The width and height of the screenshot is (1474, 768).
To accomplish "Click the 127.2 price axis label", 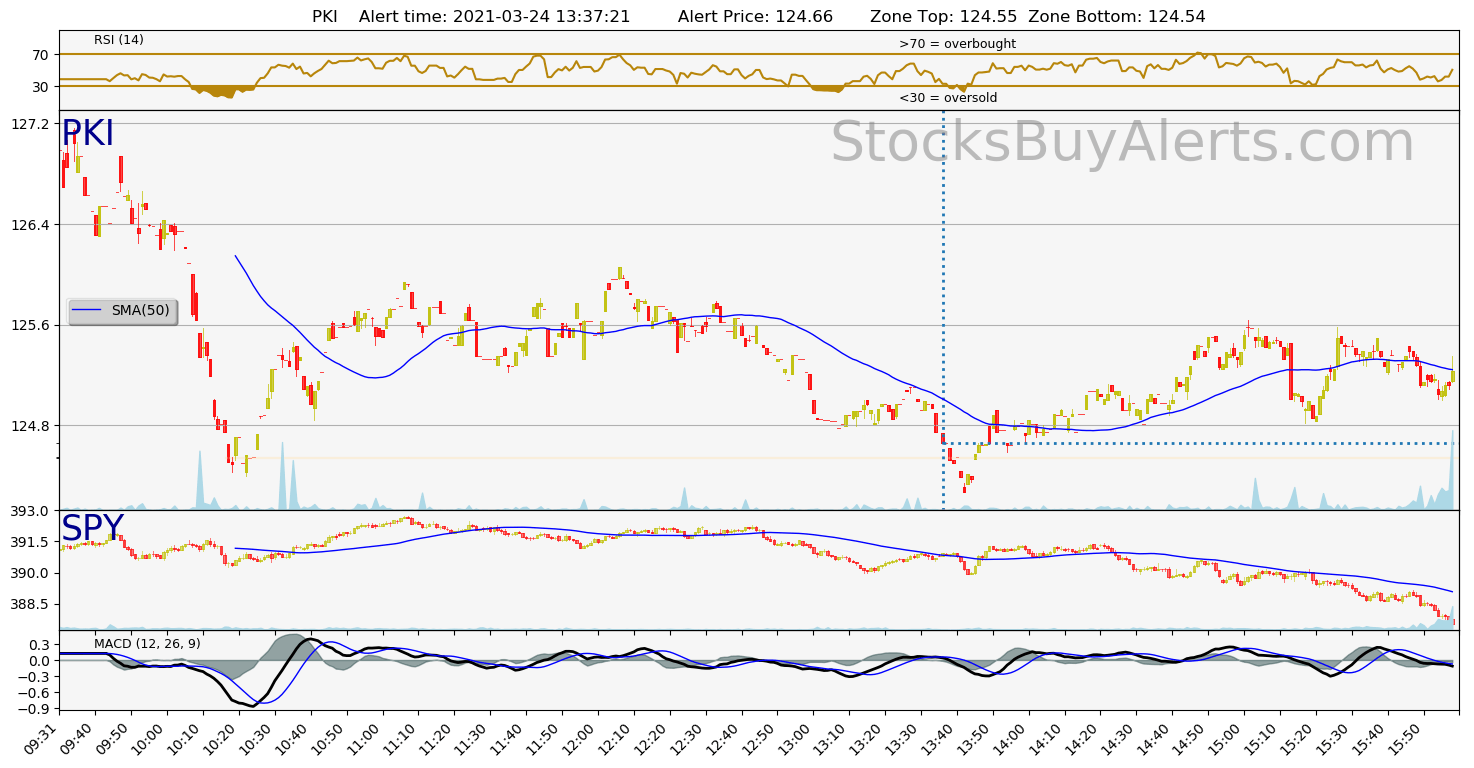I will (x=30, y=124).
